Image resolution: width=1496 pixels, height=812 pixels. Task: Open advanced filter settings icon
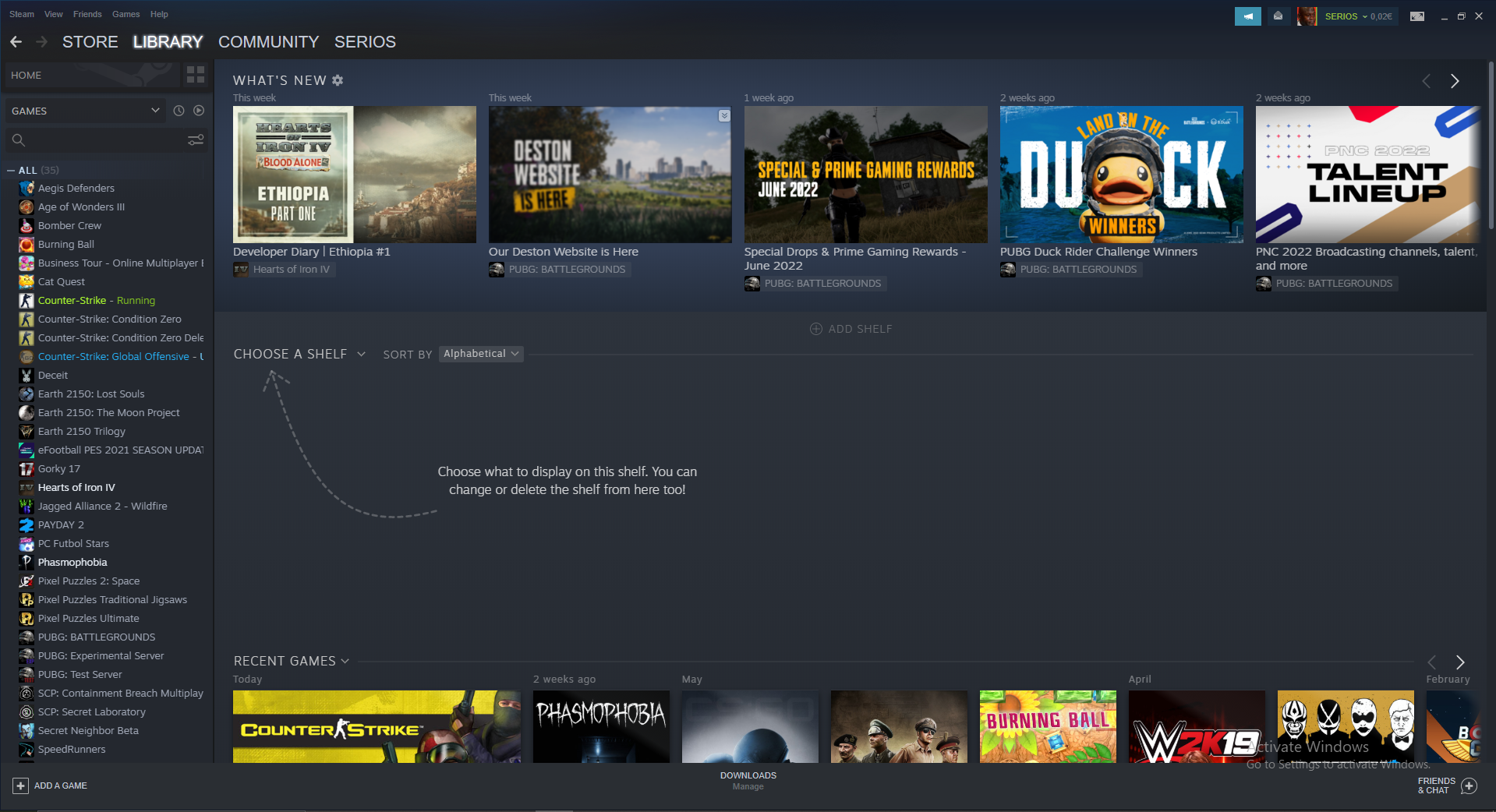pos(196,140)
